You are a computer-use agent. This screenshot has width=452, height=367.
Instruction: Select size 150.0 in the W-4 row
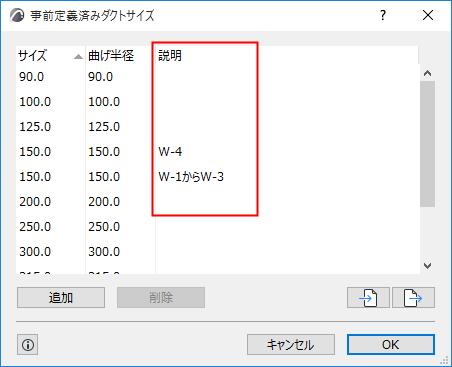click(x=35, y=152)
